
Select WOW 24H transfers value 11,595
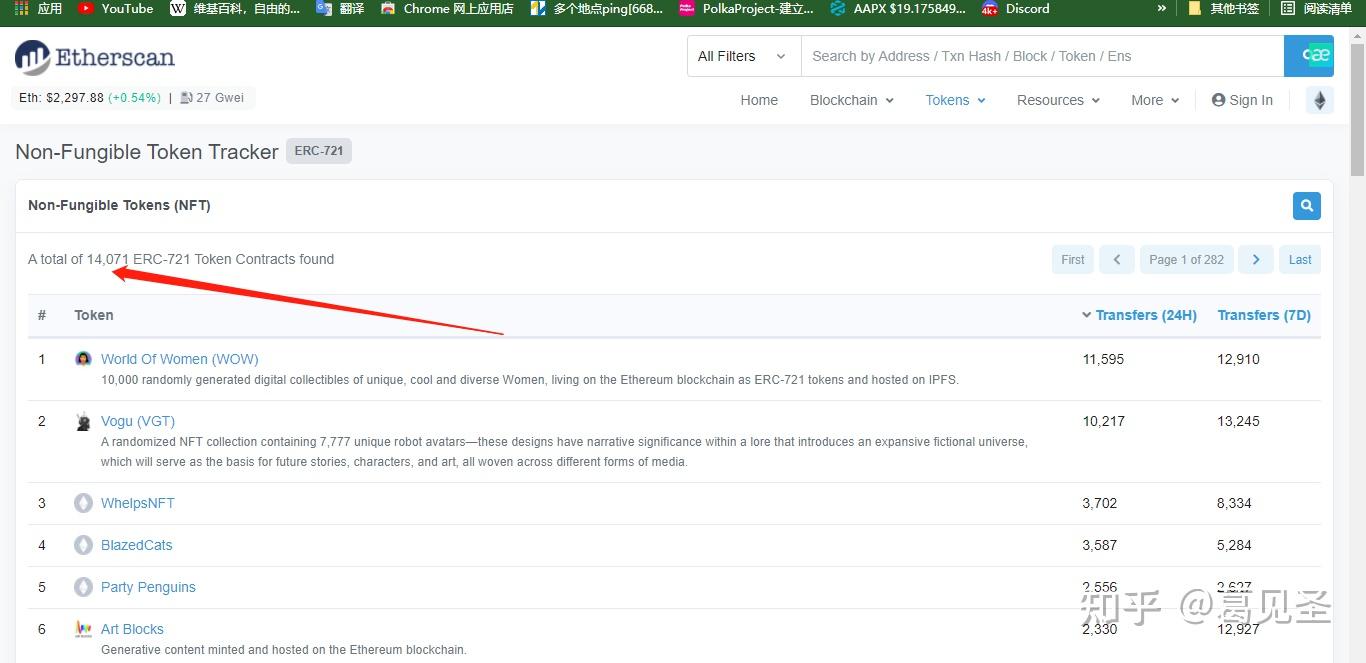1104,359
